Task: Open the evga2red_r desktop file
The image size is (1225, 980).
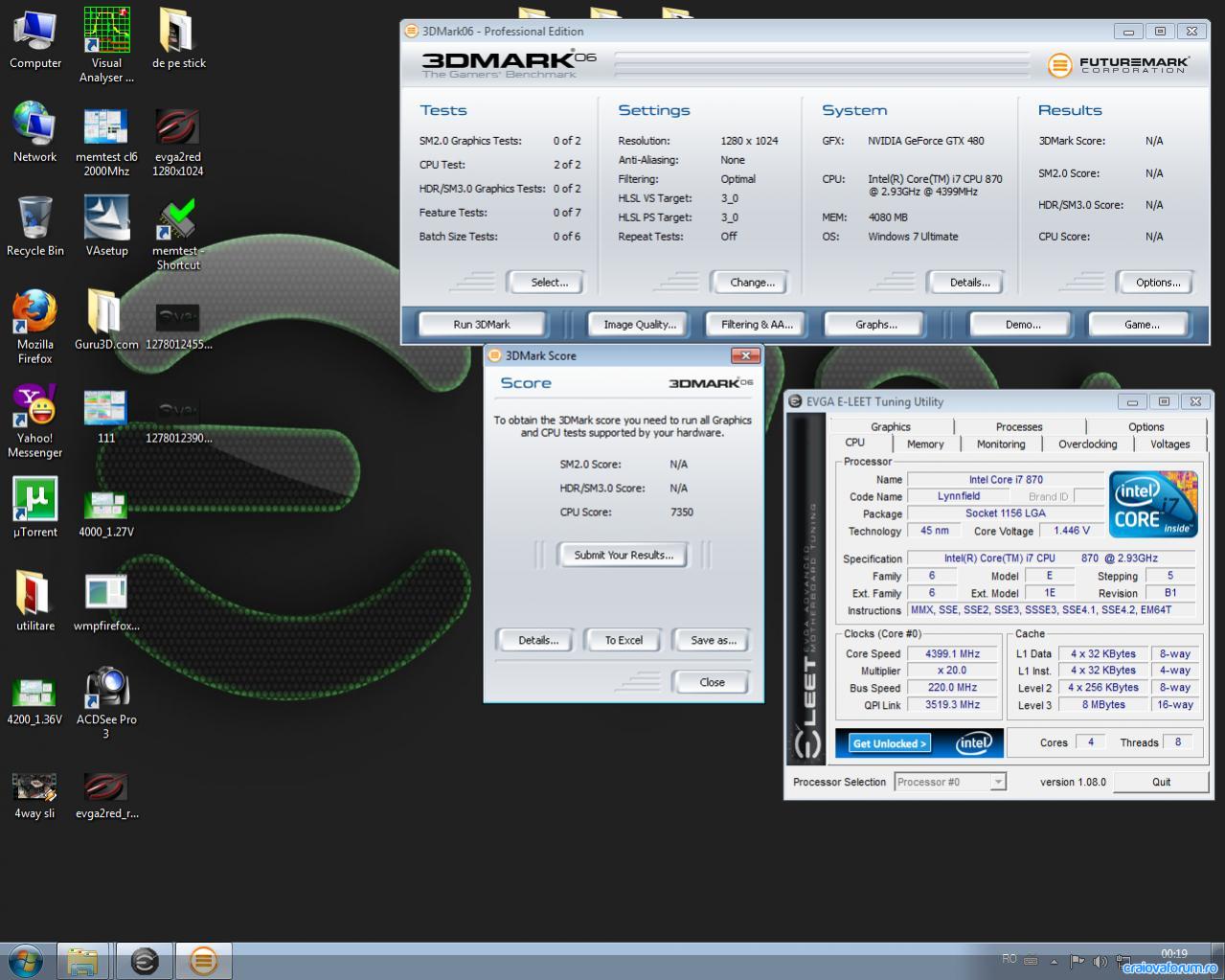Action: 106,796
